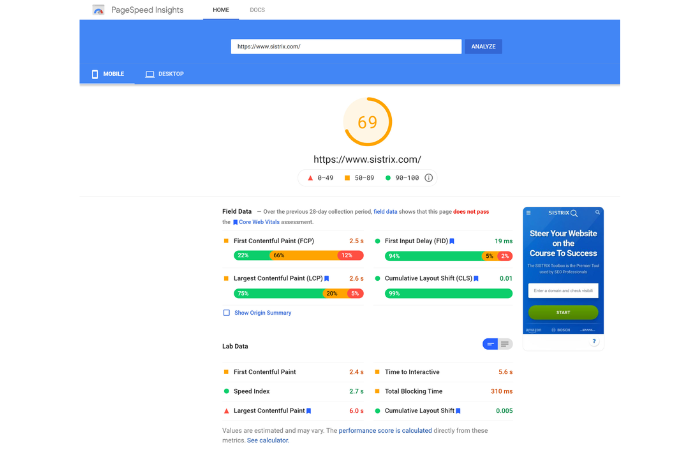Viewport: 700px width, 450px height.
Task: Switch to the MOBILE tab
Action: [107, 74]
